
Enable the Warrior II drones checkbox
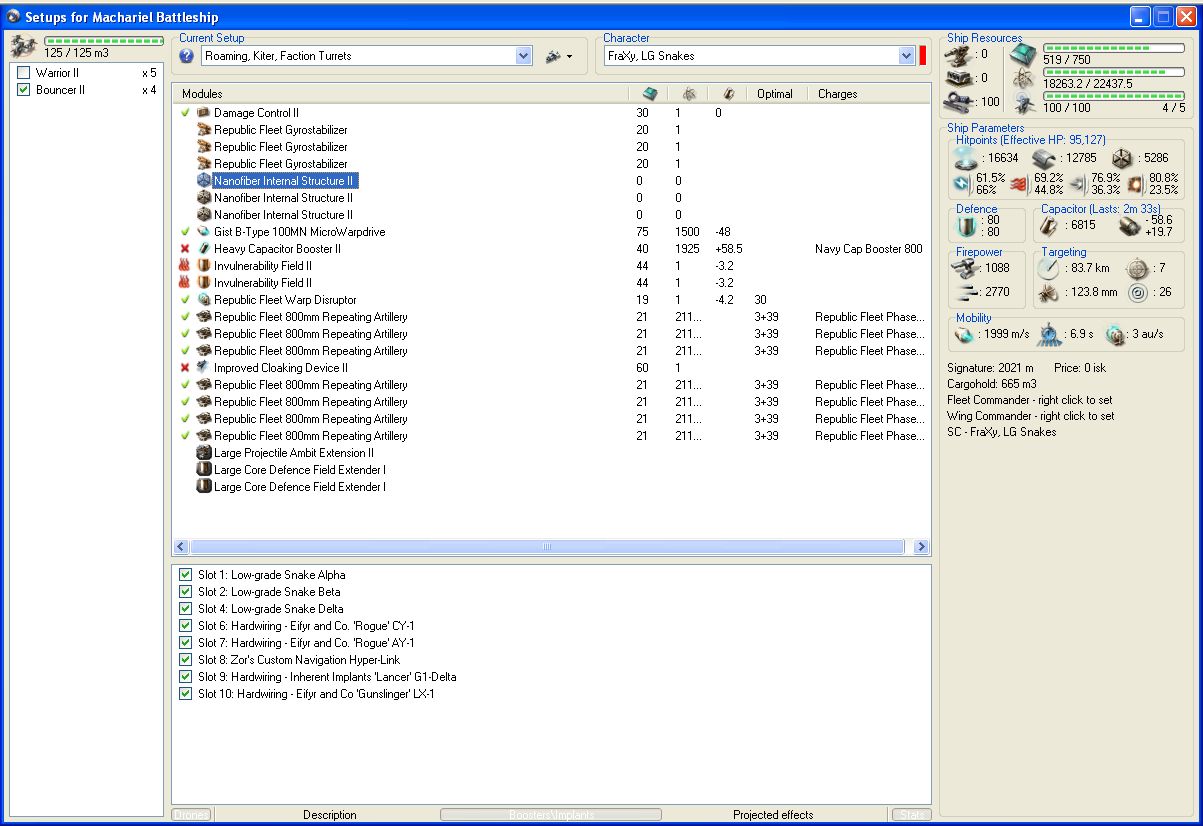24,73
